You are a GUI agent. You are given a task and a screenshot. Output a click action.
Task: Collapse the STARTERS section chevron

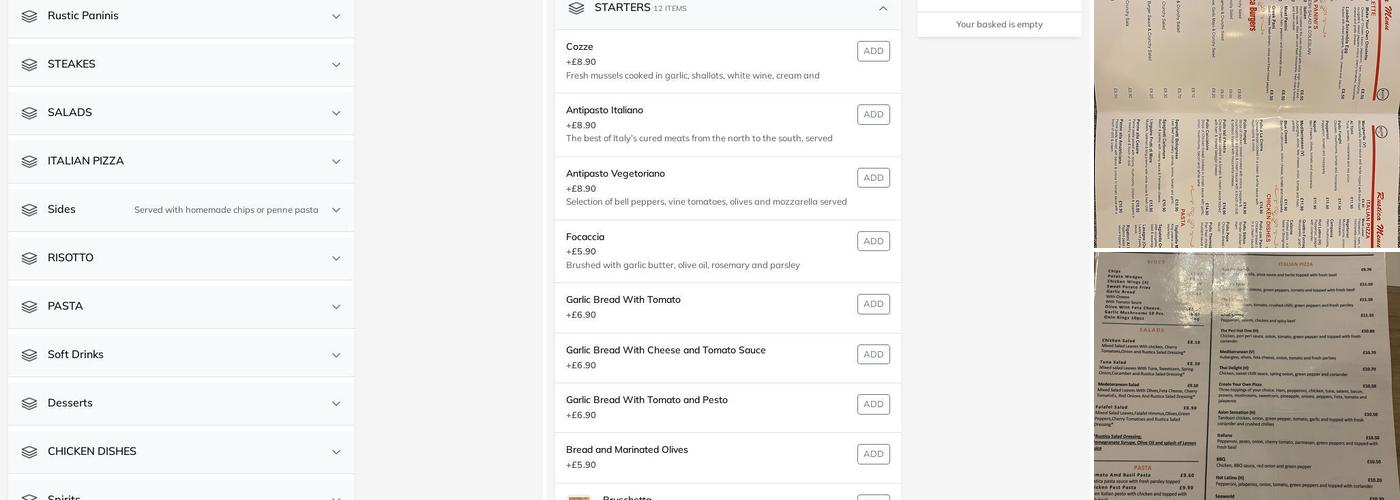[x=883, y=9]
